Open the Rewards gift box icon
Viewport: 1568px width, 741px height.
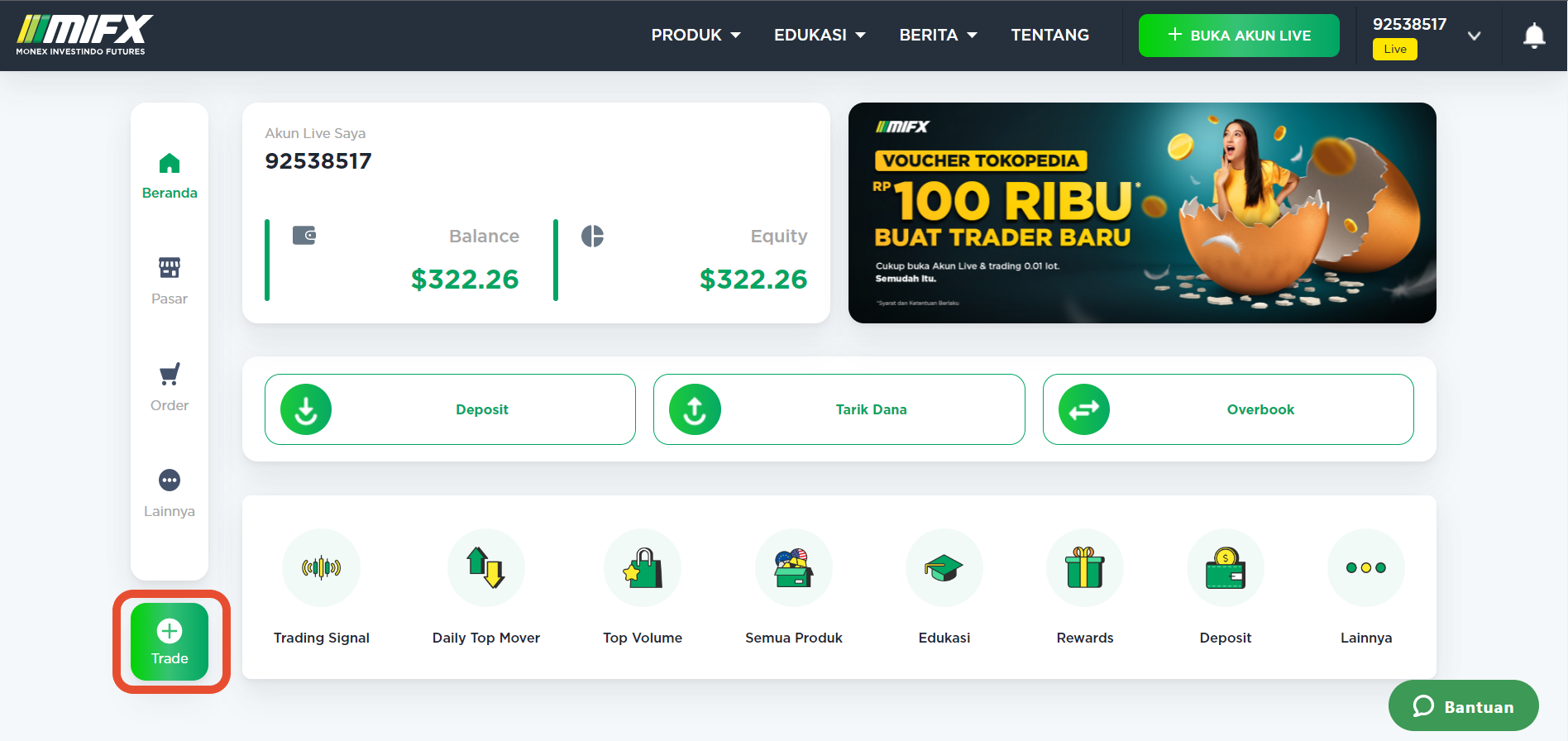coord(1085,567)
